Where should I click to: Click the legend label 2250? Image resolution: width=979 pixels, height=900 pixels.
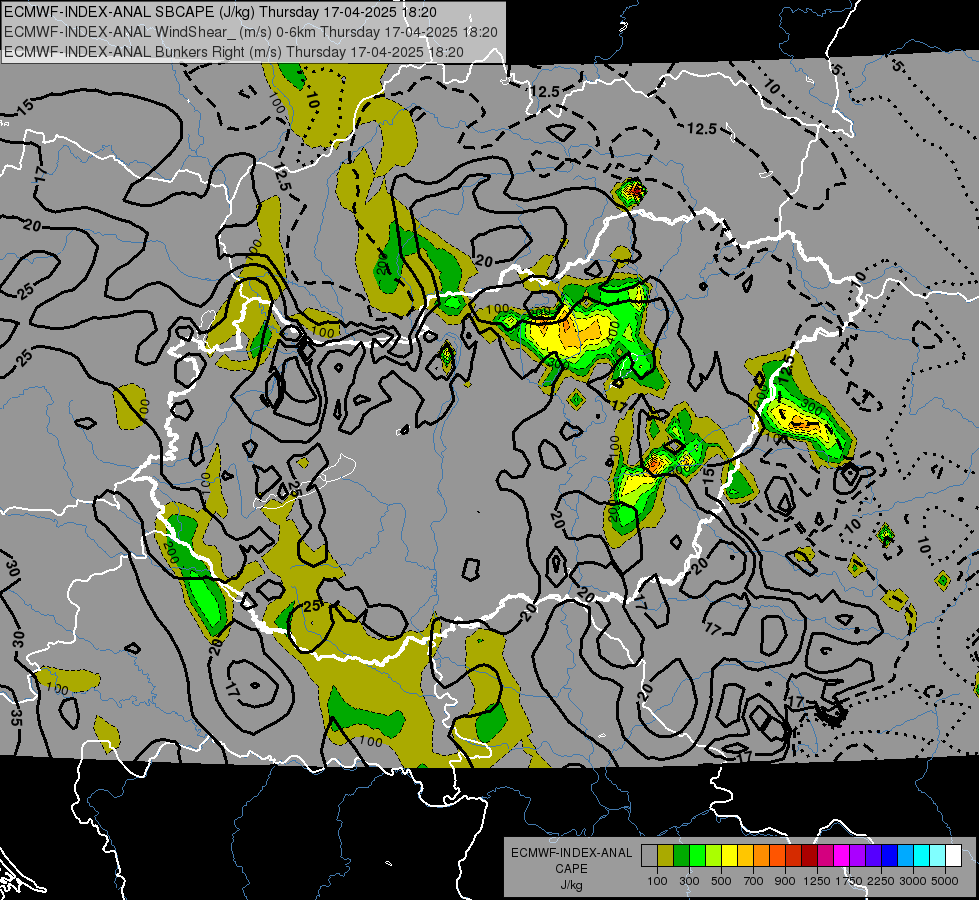point(882,881)
